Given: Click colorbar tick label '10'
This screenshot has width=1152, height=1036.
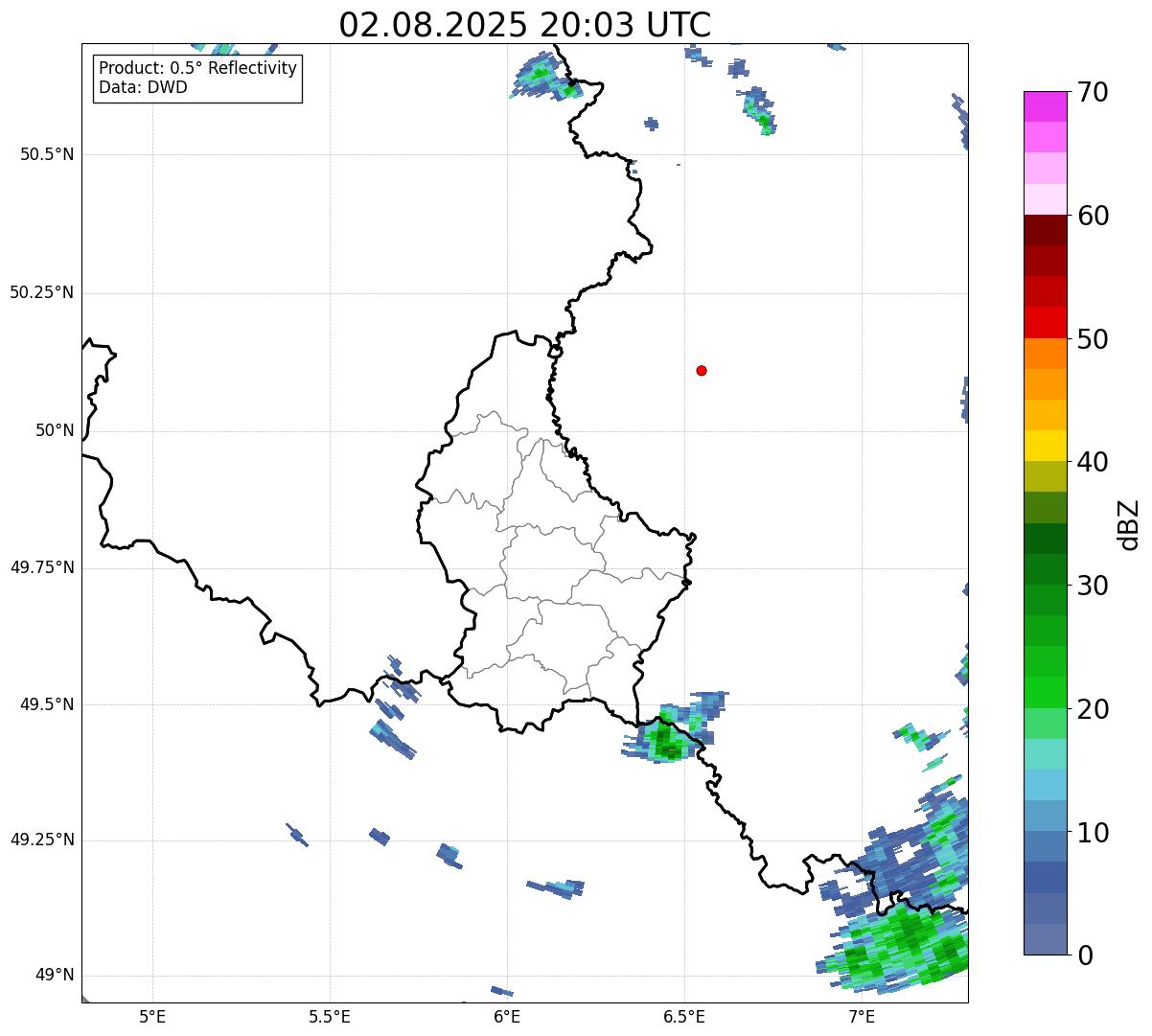Looking at the screenshot, I should 1093,833.
